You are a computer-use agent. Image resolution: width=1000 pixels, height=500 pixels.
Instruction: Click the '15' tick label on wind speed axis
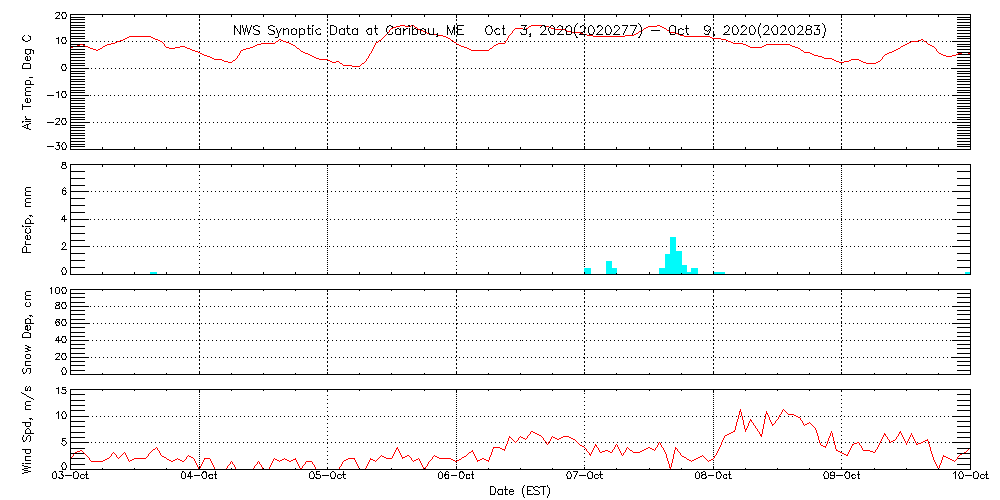click(x=61, y=391)
